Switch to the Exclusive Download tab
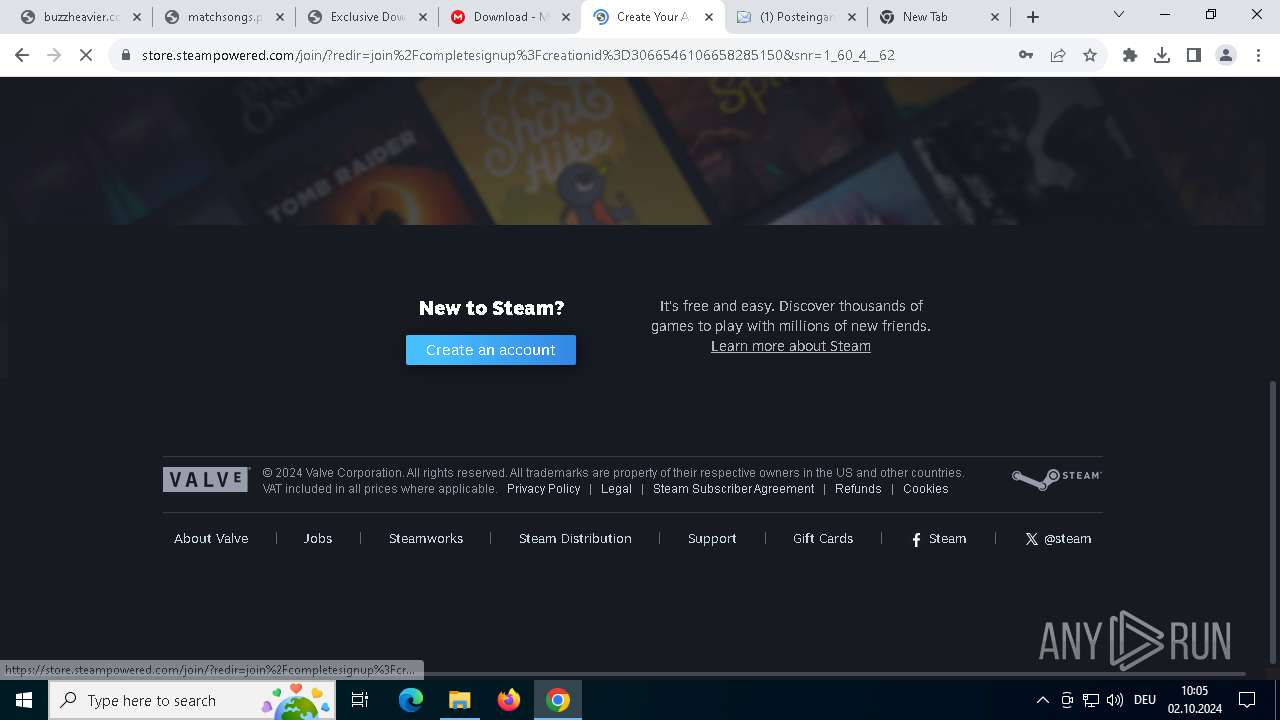Viewport: 1280px width, 720px height. [x=367, y=17]
